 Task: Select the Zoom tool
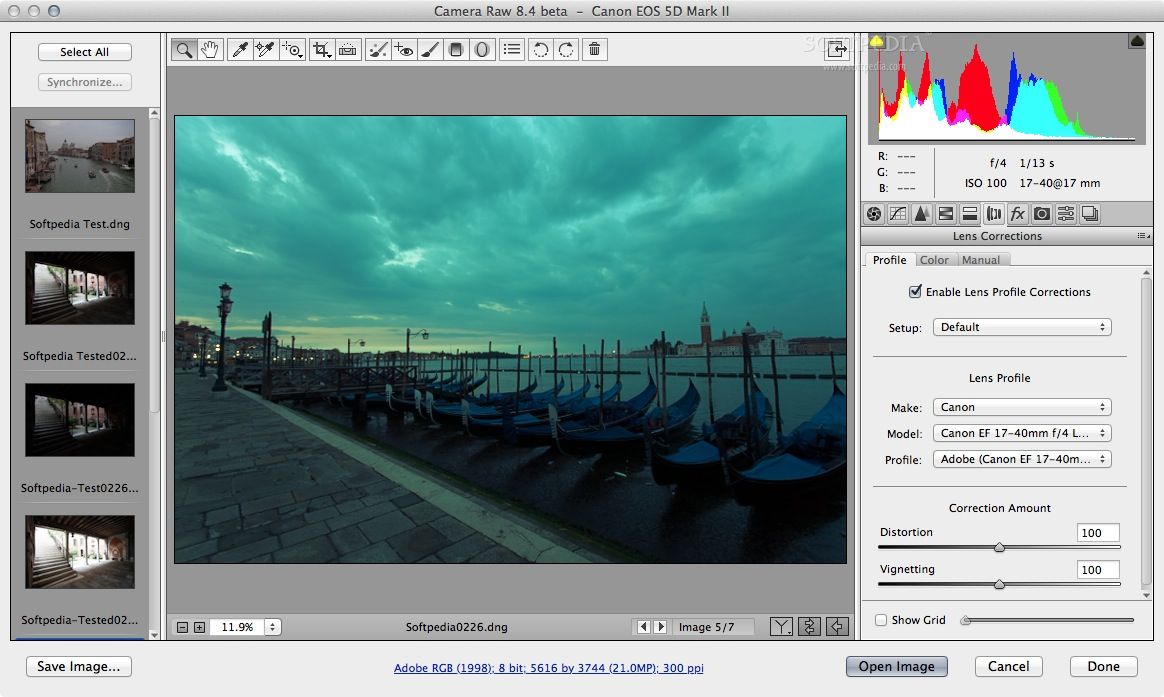point(184,48)
